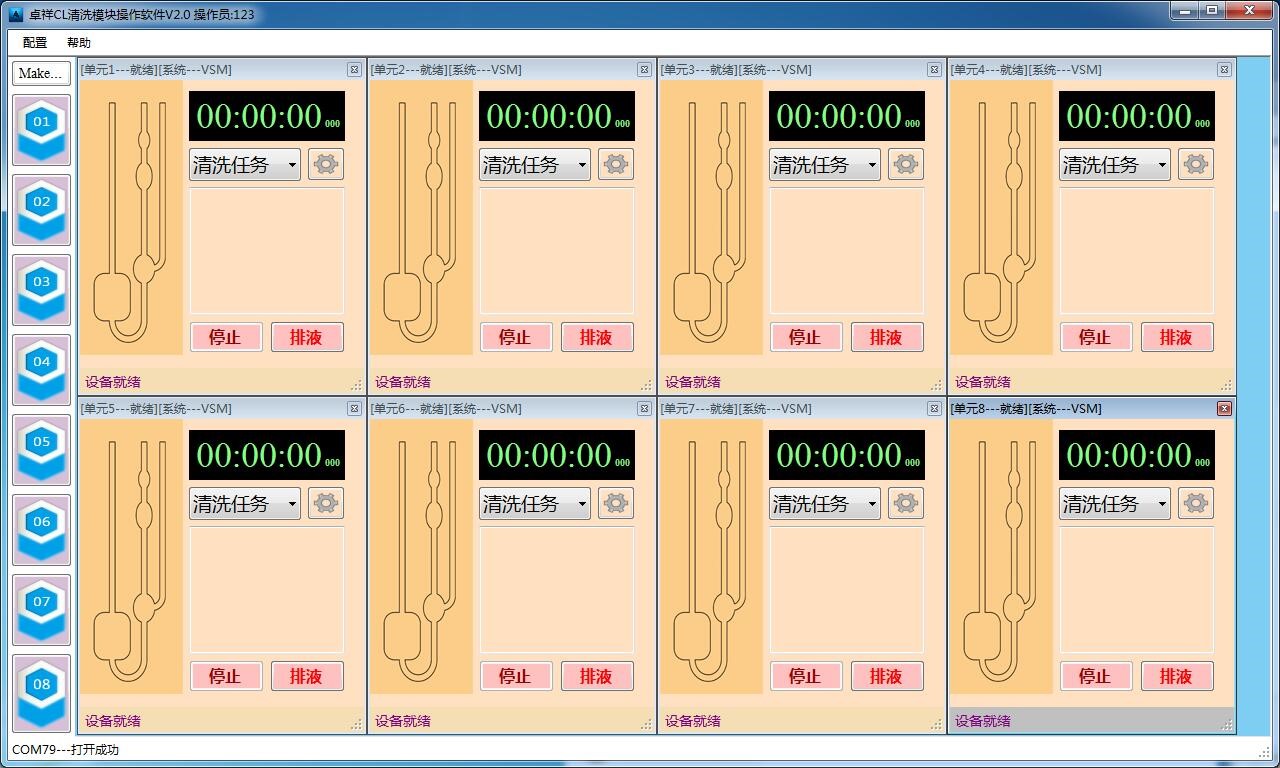
Task: Close the unit 8 panel with red X
Action: (1224, 409)
